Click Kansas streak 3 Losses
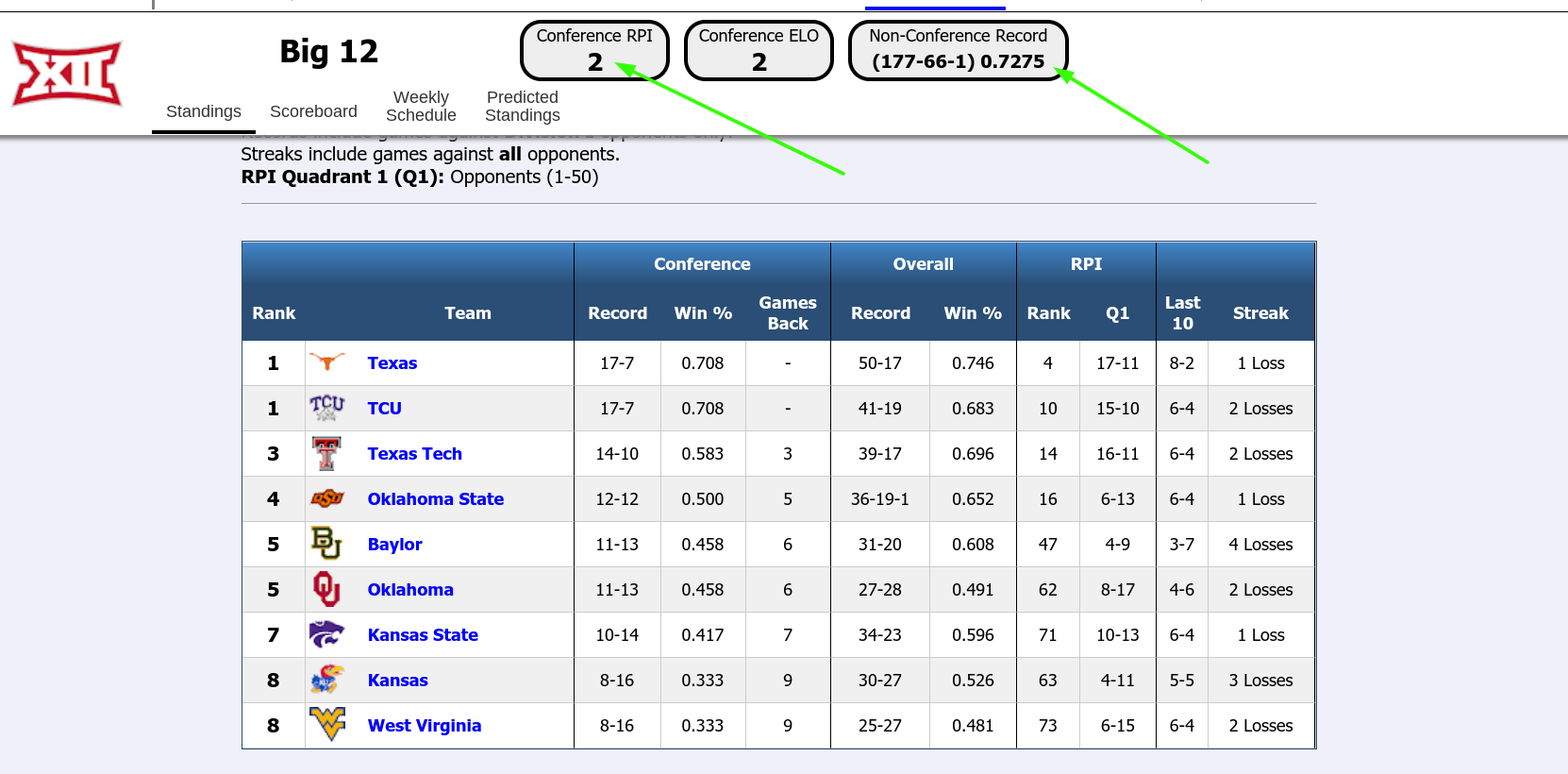Screen dimensions: 1568x774 pyautogui.click(x=1260, y=681)
